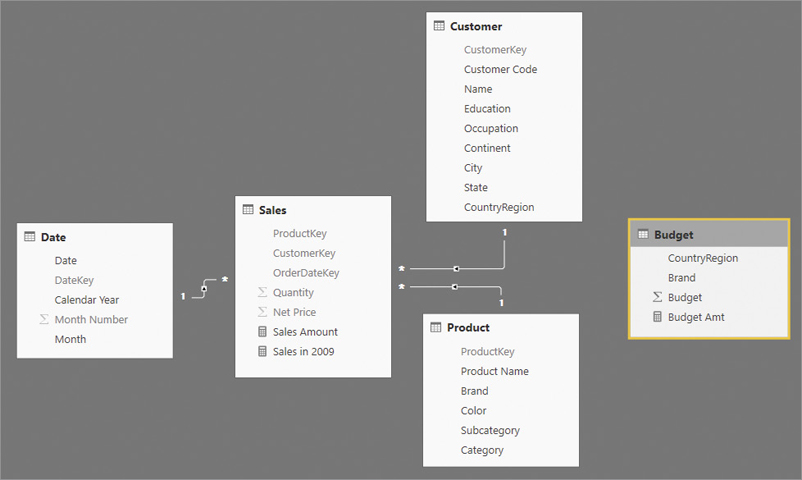Viewport: 802px width, 480px height.
Task: Select CountryRegion in the Customer table
Action: point(499,207)
